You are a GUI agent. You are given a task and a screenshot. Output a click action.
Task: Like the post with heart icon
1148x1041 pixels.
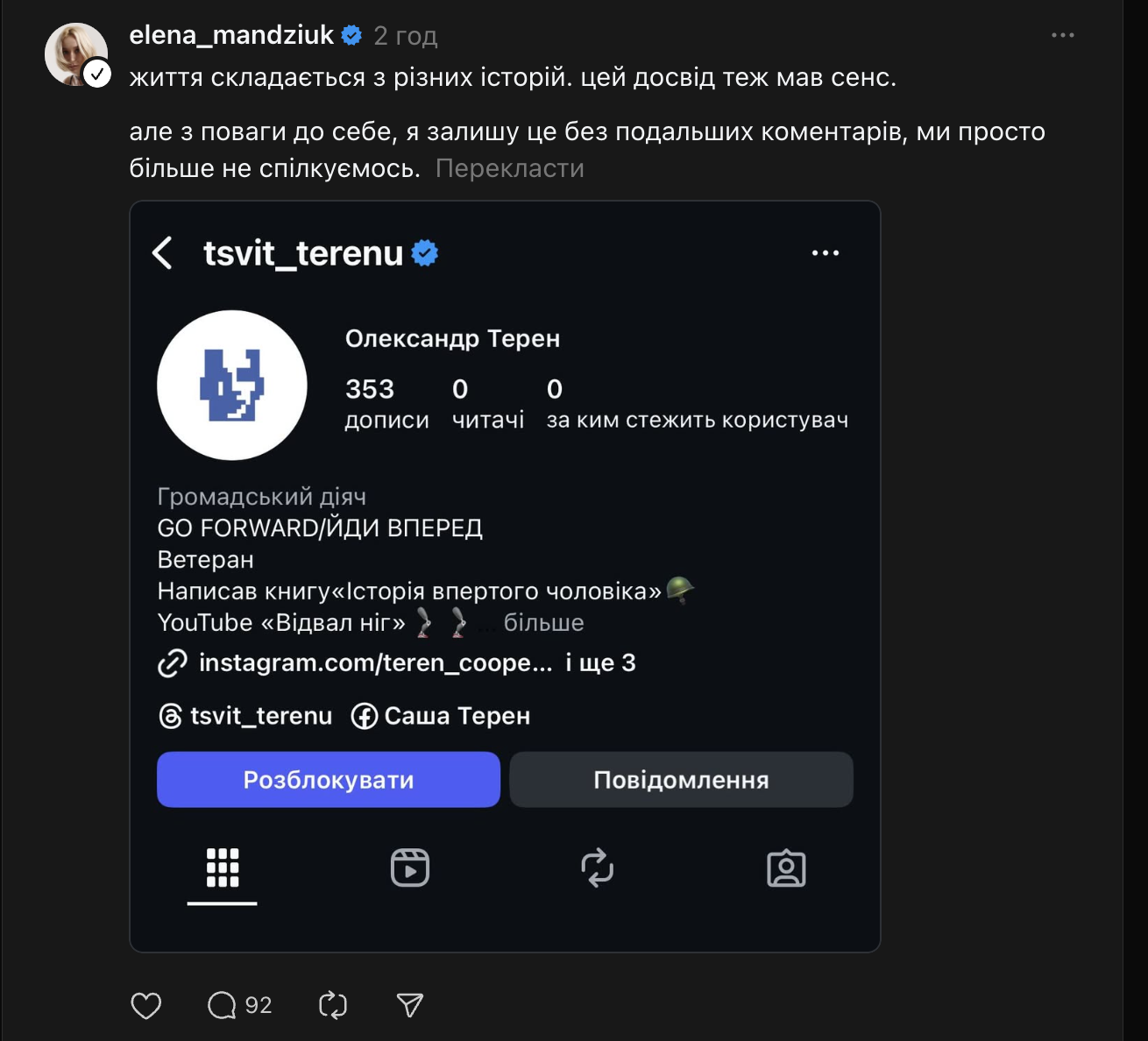(146, 1005)
